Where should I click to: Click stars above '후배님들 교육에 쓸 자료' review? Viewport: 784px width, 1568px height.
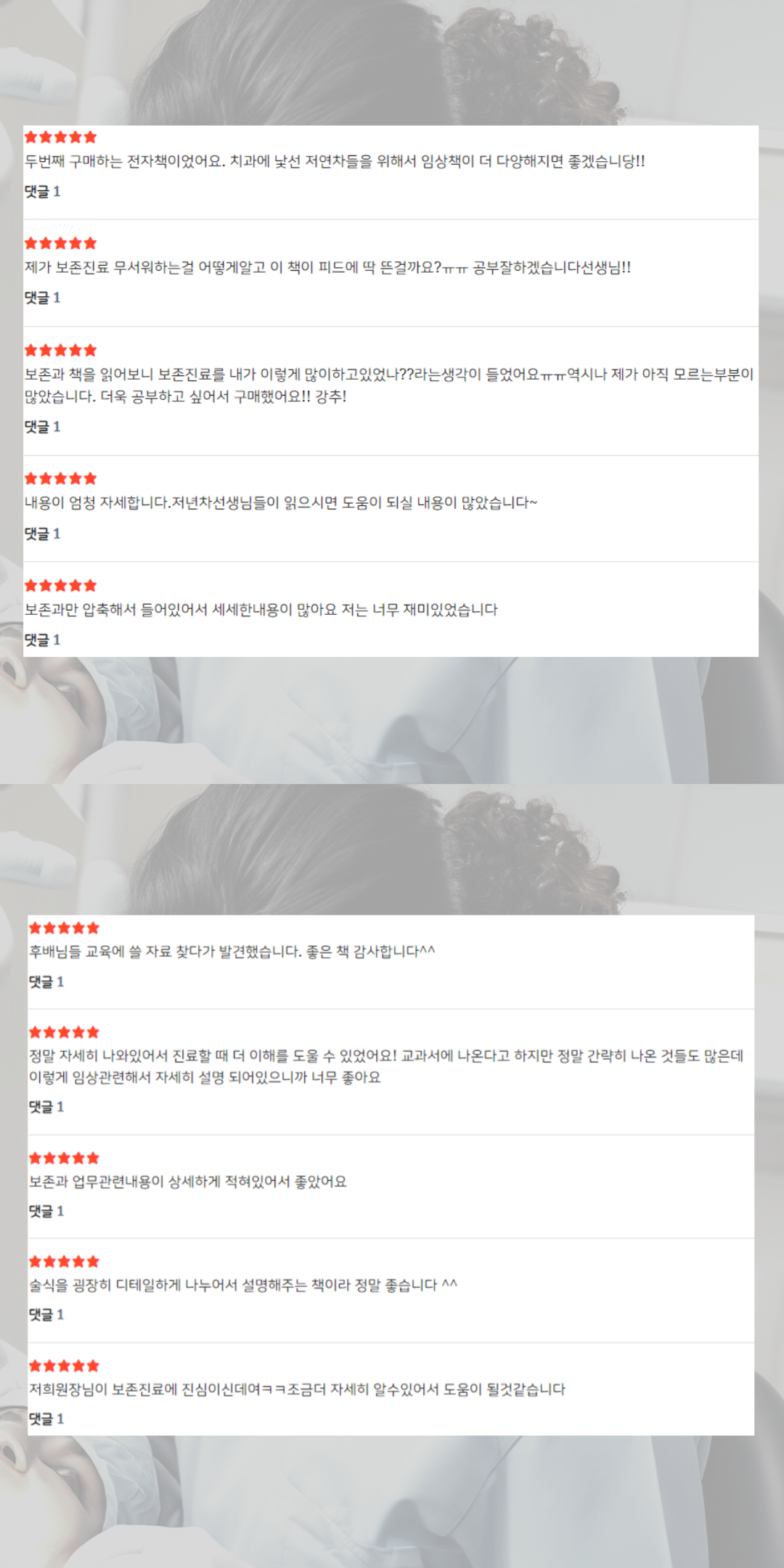tap(64, 928)
